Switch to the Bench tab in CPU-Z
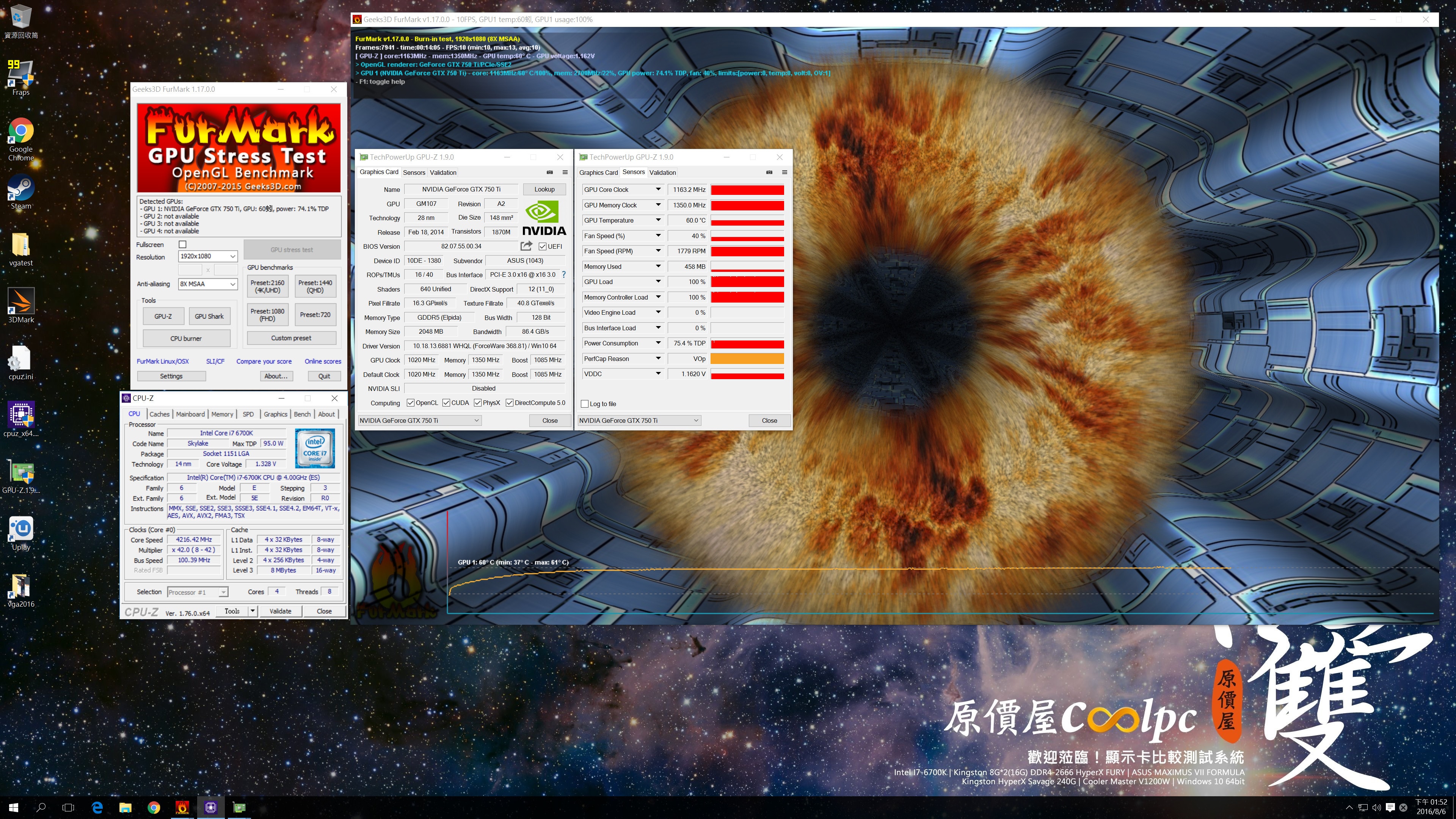The width and height of the screenshot is (1456, 819). tap(303, 414)
